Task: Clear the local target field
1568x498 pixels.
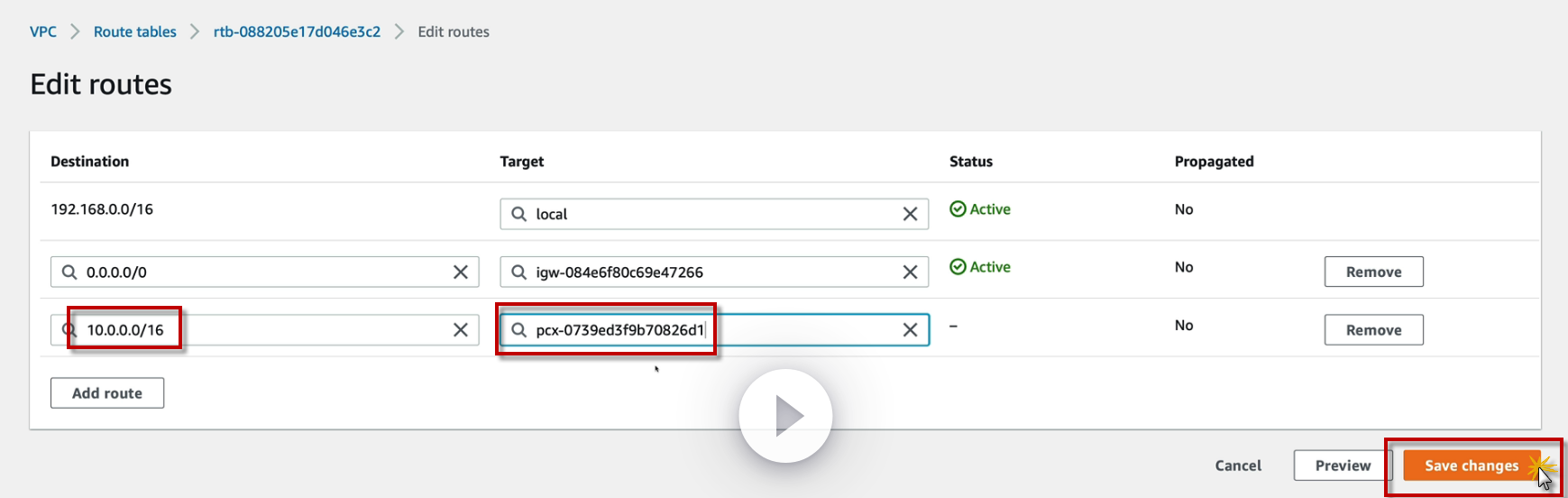Action: pyautogui.click(x=910, y=214)
